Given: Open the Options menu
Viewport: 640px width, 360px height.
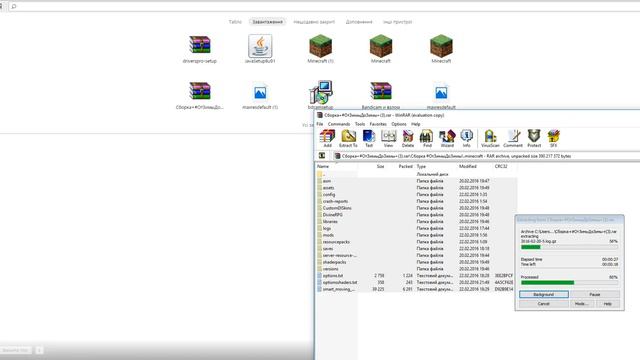Looking at the screenshot, I should coord(399,124).
